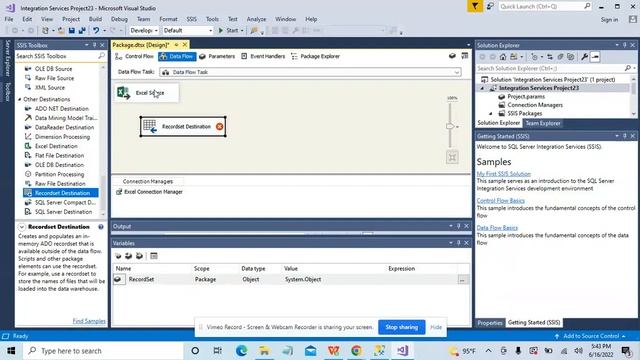Select Recordset Destination component on canvas
The image size is (640, 360).
pos(183,127)
